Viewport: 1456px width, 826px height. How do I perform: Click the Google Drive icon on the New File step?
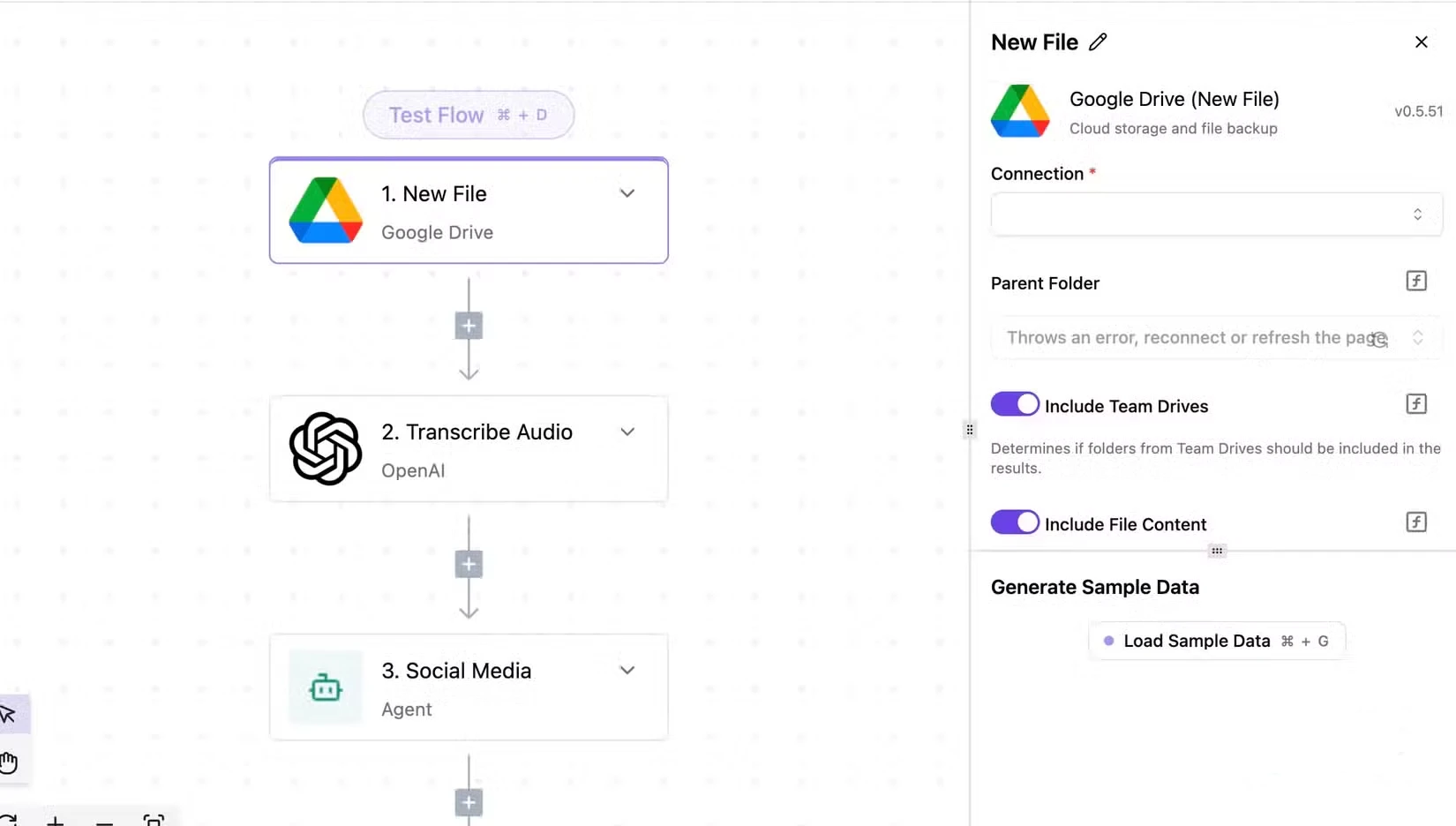point(326,210)
